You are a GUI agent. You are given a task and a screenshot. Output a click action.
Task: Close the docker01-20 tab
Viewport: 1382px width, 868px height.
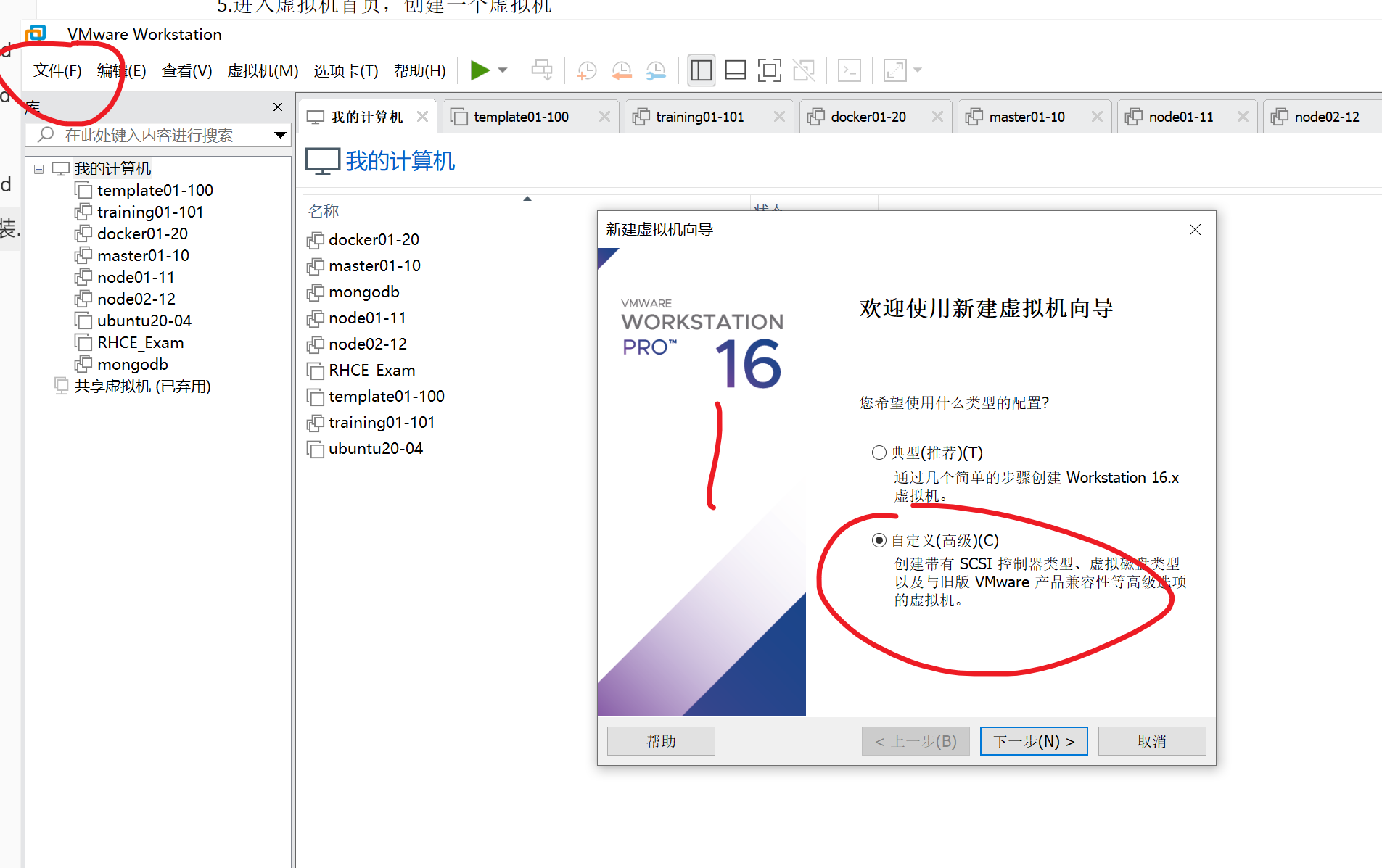937,117
